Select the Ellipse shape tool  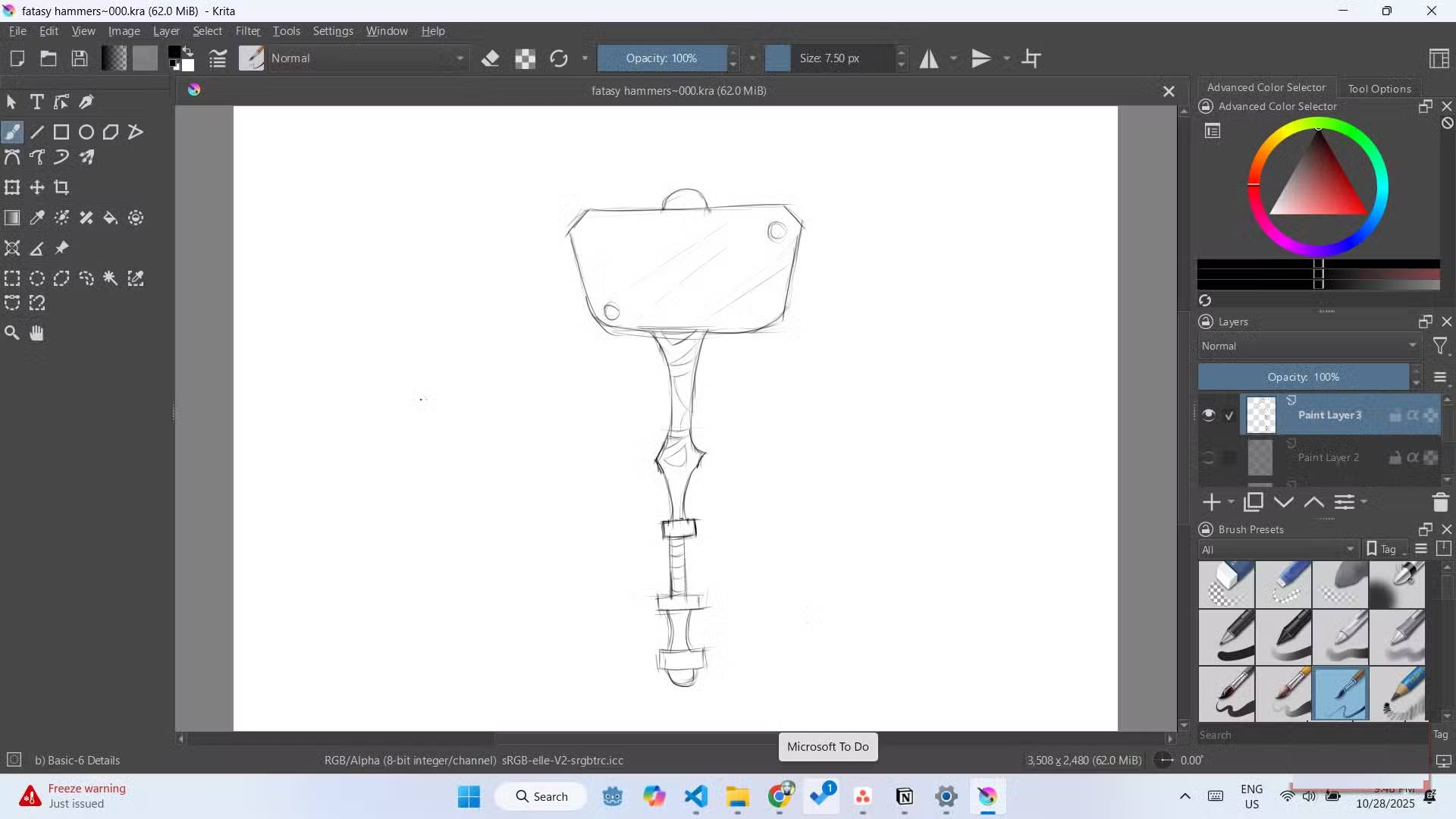86,132
